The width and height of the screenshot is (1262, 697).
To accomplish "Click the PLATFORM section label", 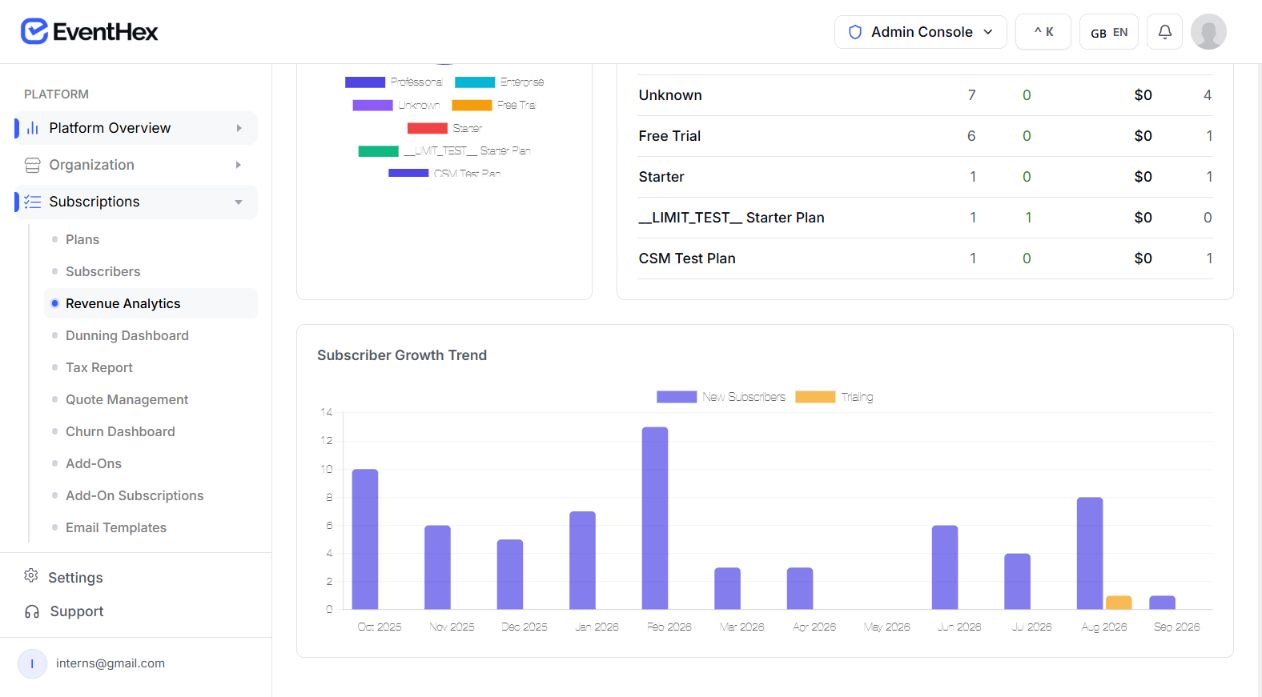I will pos(56,94).
